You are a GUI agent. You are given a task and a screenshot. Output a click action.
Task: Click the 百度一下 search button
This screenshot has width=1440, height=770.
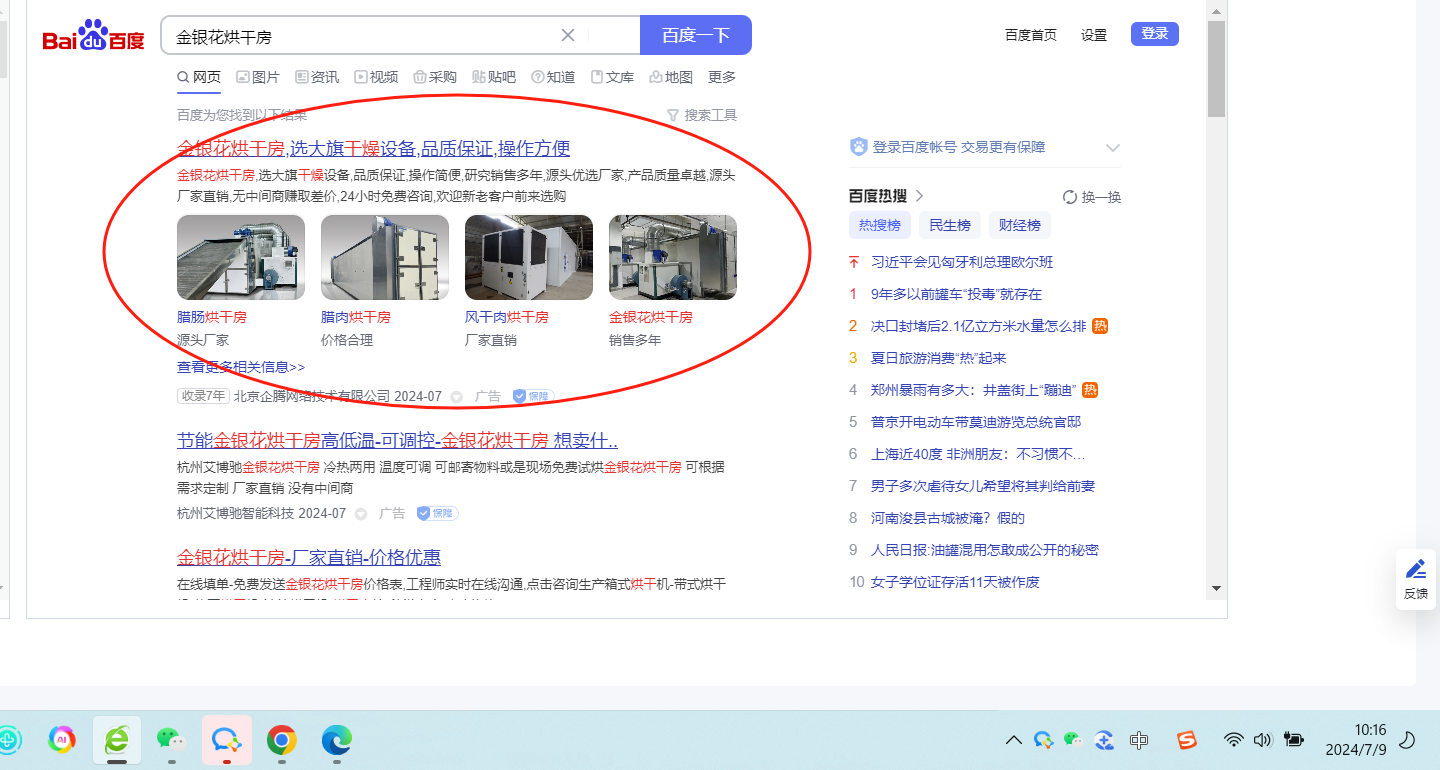click(x=696, y=35)
